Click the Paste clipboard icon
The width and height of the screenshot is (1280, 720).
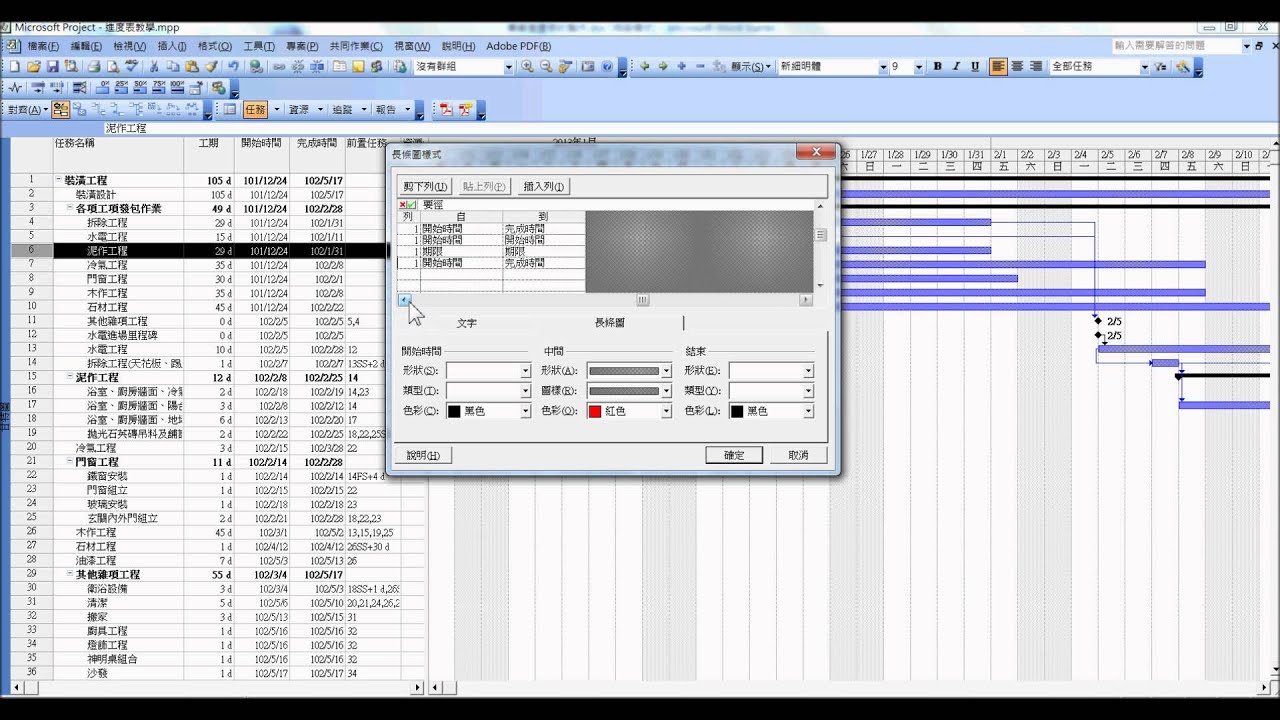(191, 66)
